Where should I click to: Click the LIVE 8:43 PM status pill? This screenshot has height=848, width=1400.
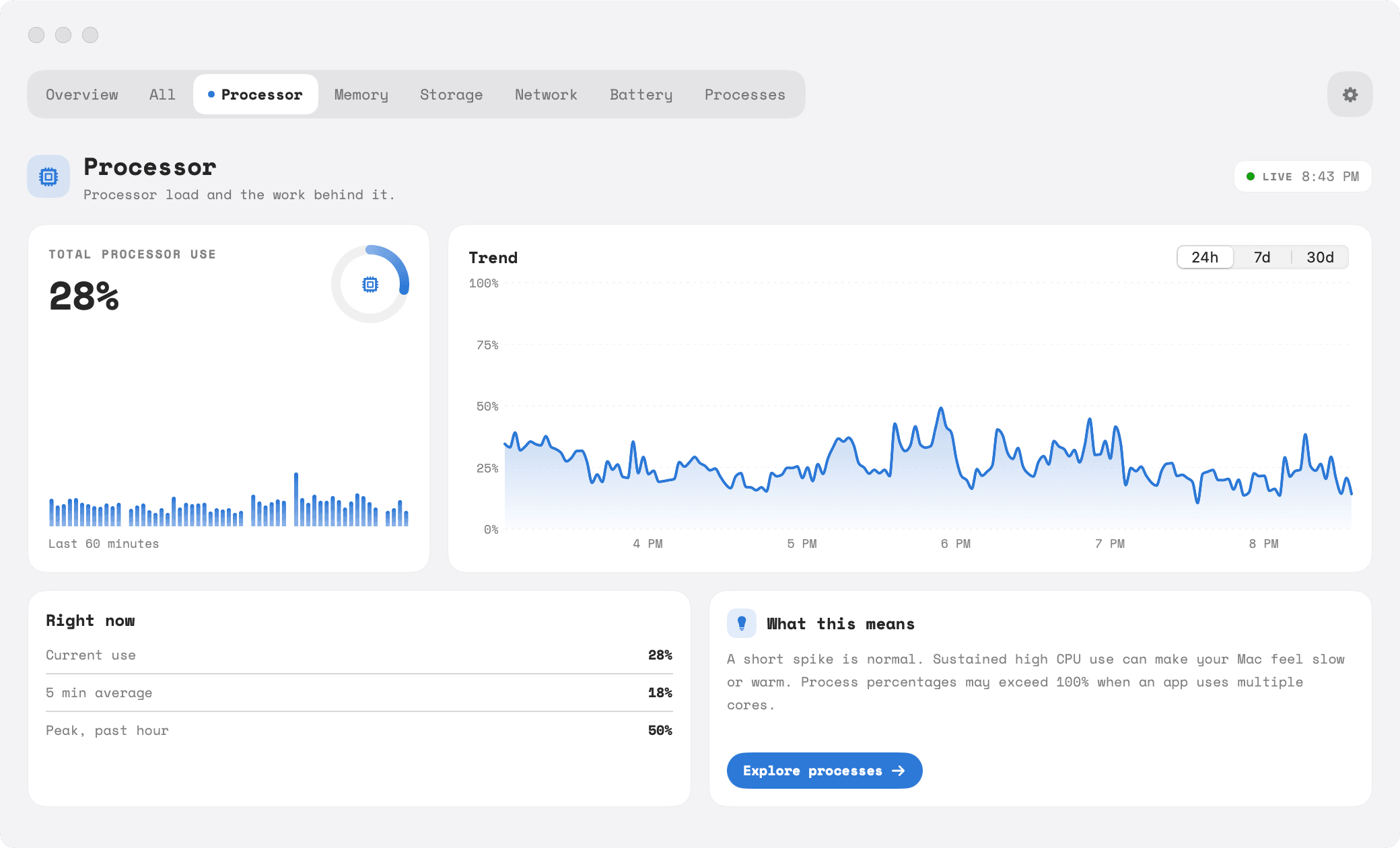tap(1302, 176)
